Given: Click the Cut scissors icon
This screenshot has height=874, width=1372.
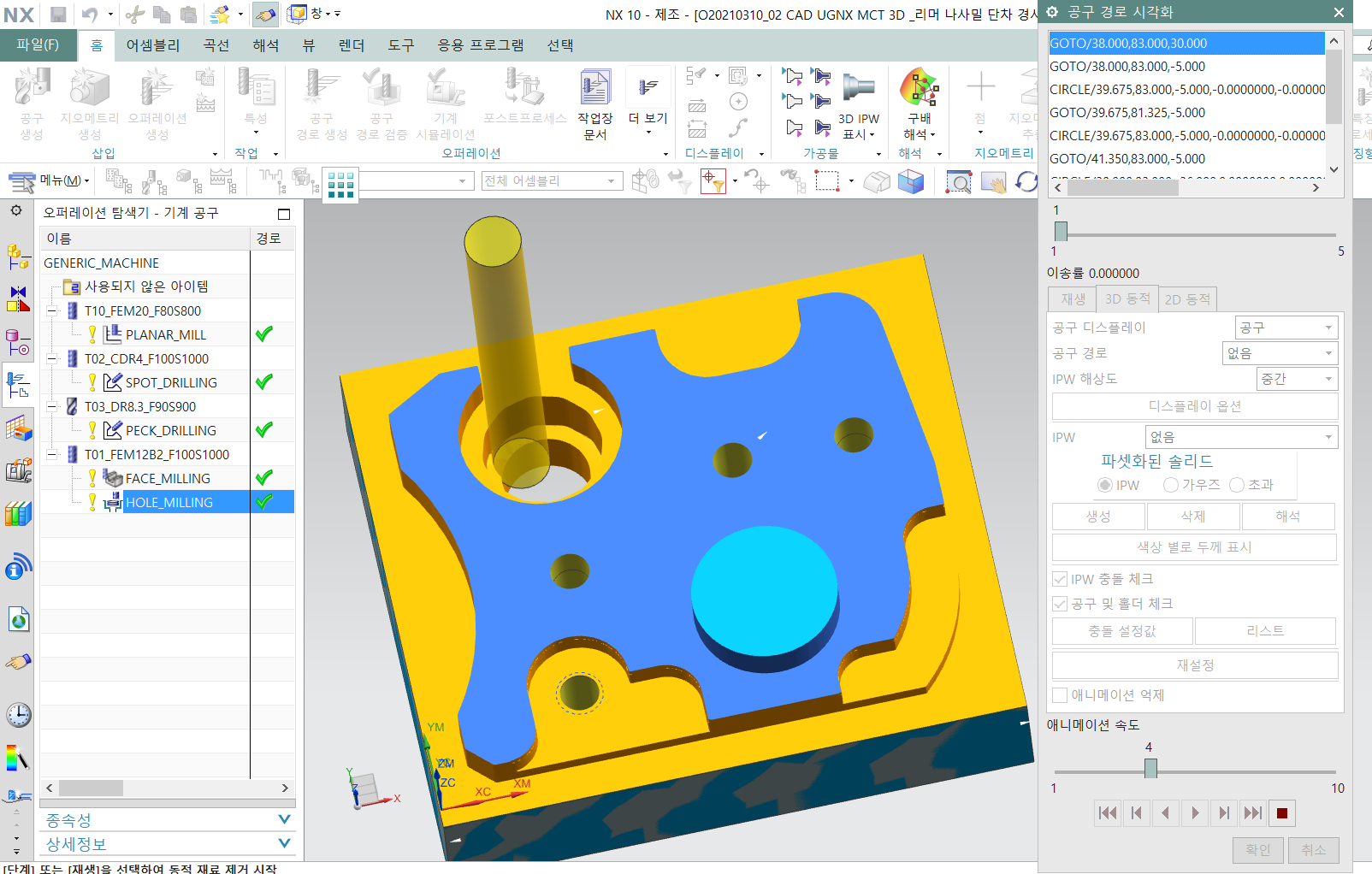Looking at the screenshot, I should coord(134,15).
